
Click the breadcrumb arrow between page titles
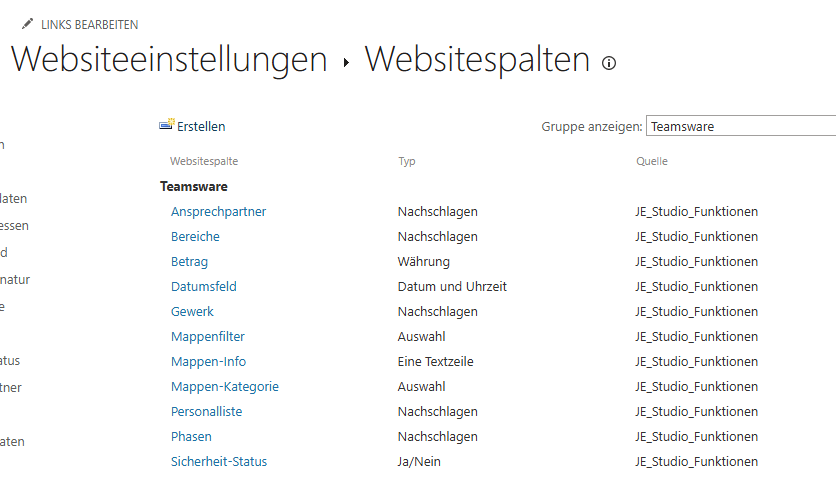pos(346,63)
